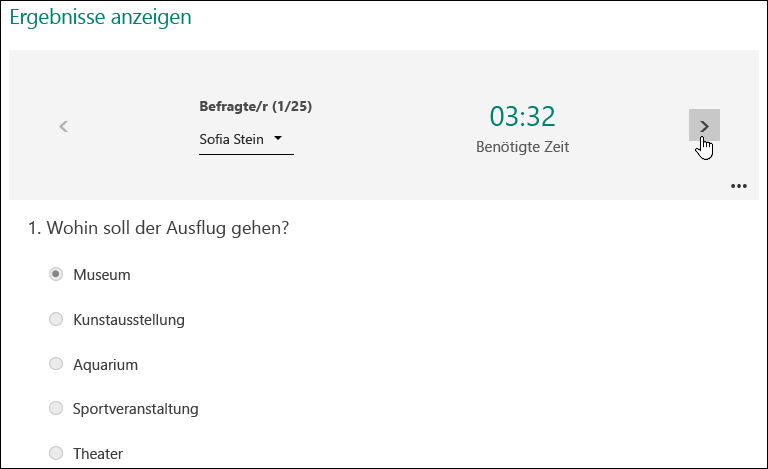
Task: Go to the previous respondent arrow
Action: point(63,126)
